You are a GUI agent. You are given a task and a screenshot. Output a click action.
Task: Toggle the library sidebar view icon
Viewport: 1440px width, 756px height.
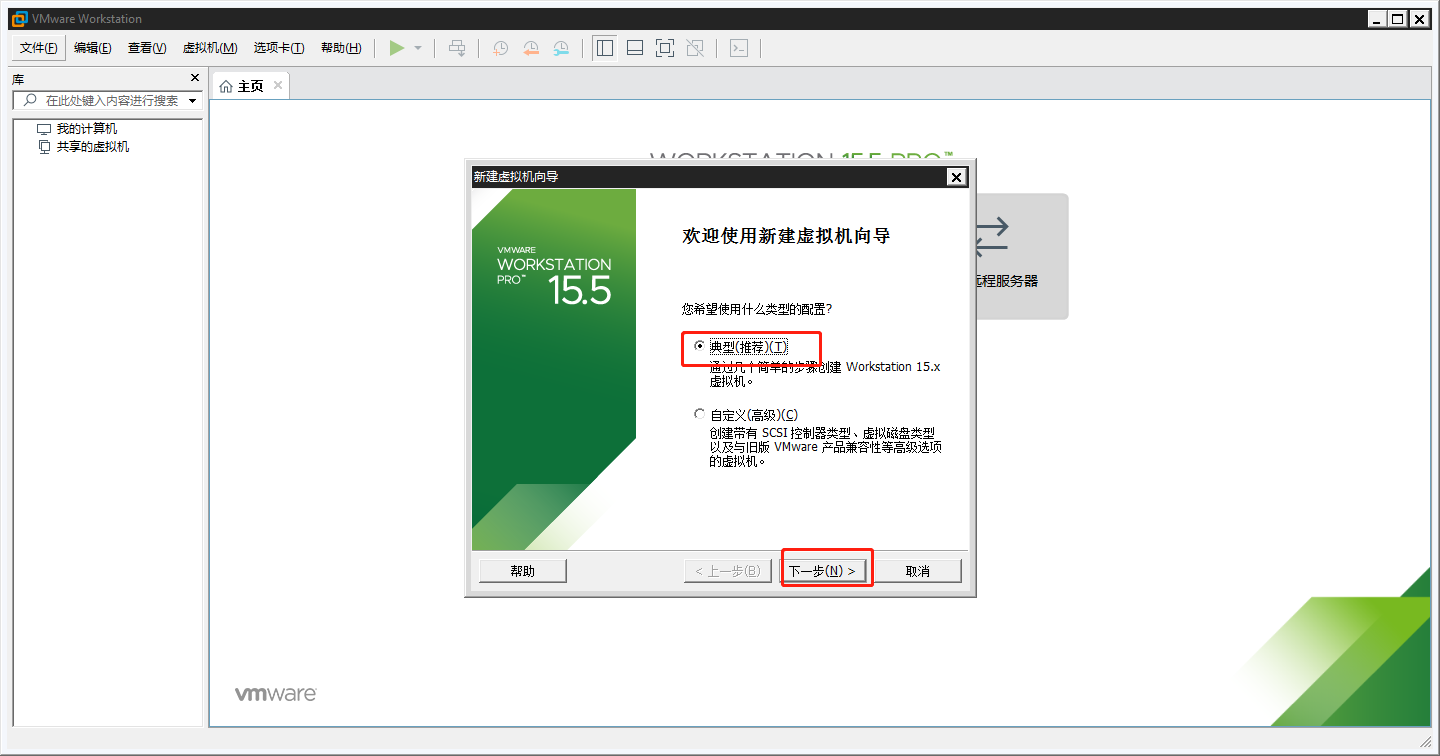(604, 48)
